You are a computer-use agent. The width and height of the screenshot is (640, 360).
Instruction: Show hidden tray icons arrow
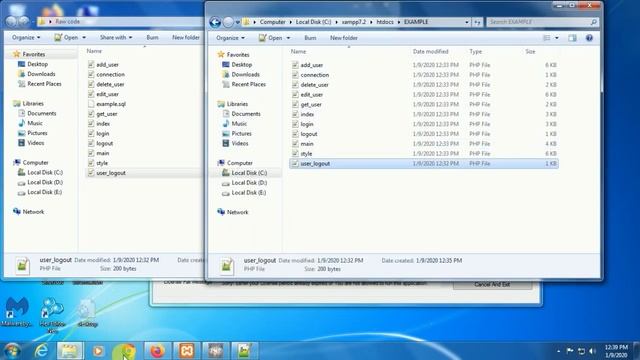(558, 351)
